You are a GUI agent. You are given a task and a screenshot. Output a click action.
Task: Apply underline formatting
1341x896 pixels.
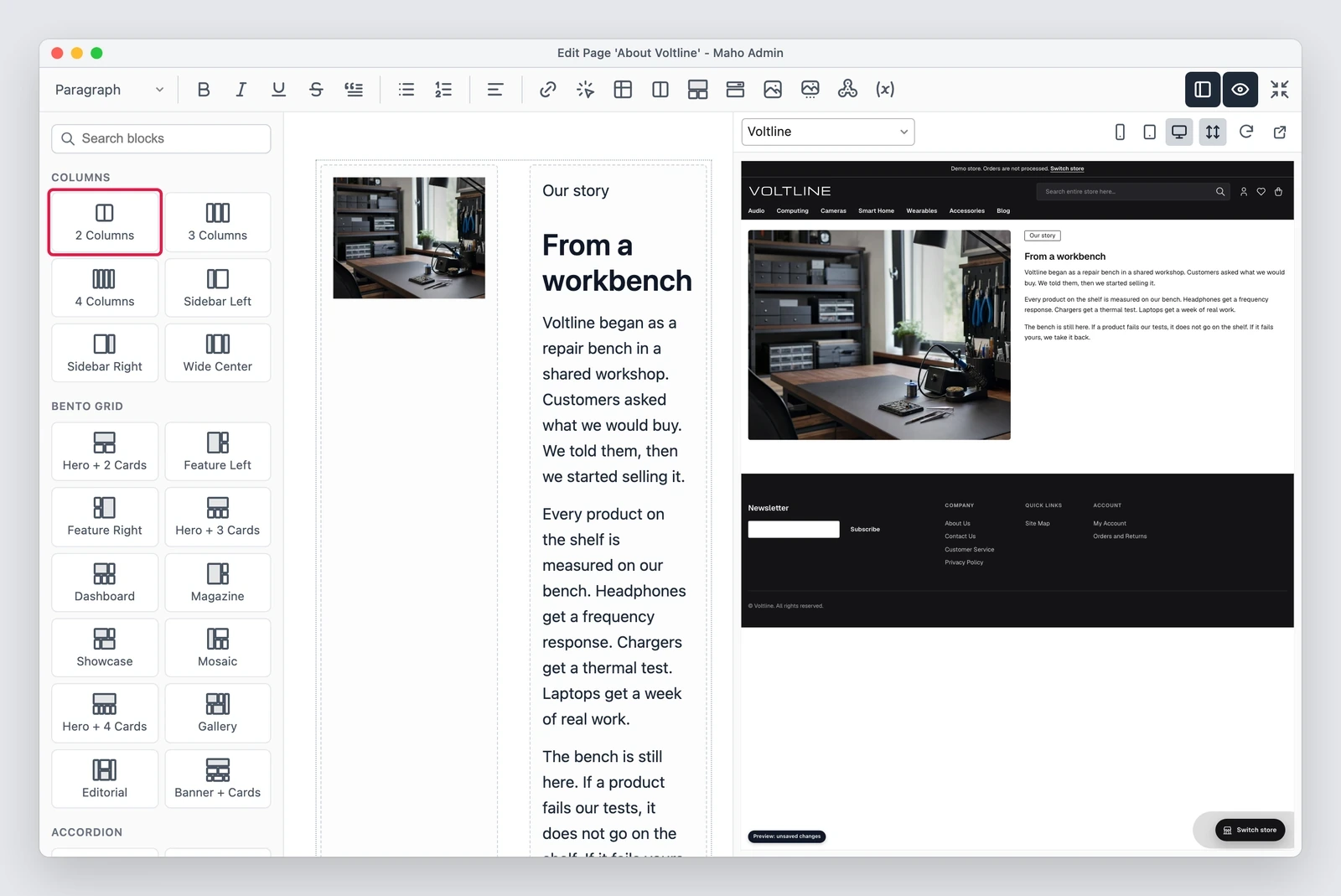[x=278, y=90]
